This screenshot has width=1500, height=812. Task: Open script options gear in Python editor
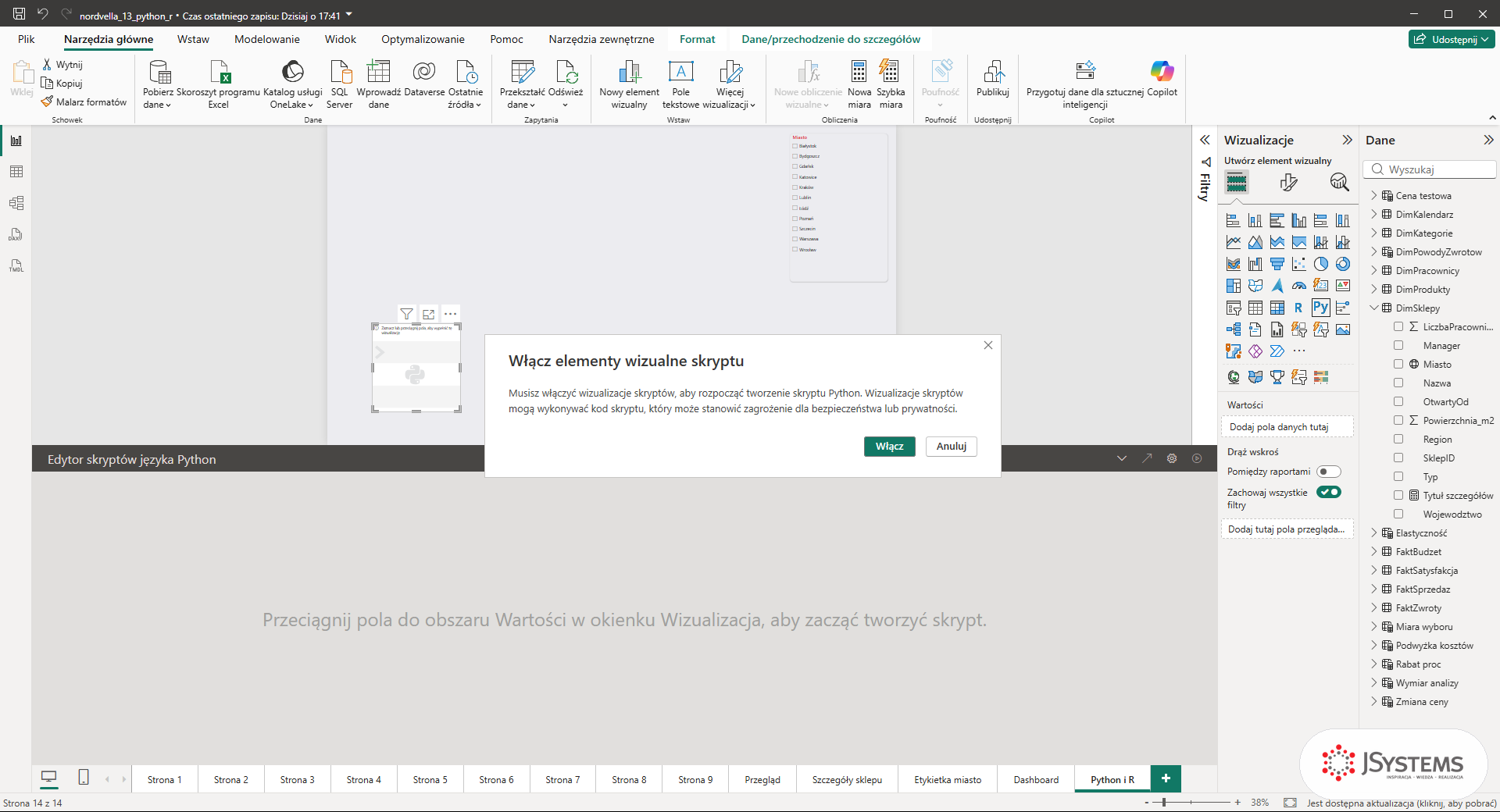point(1172,458)
